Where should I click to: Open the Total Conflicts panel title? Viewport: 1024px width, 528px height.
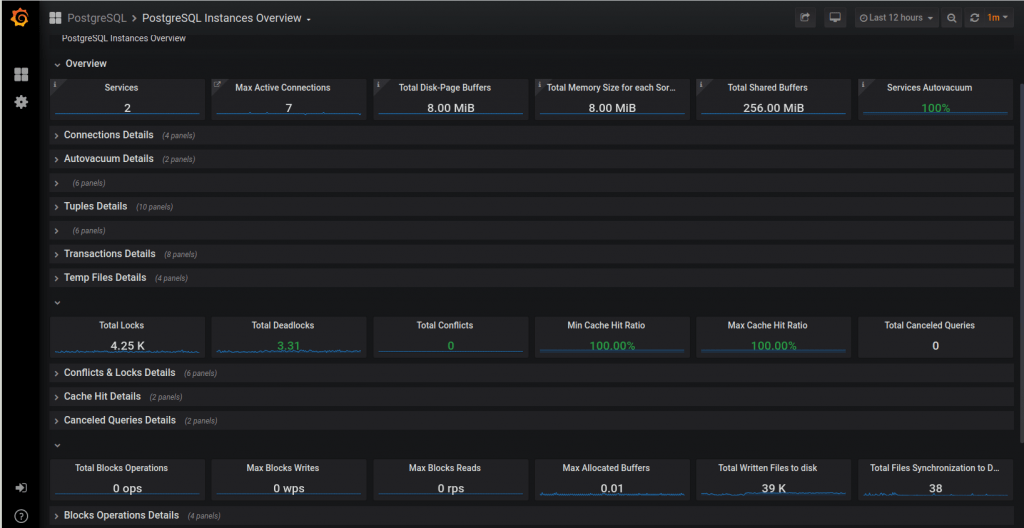click(445, 325)
